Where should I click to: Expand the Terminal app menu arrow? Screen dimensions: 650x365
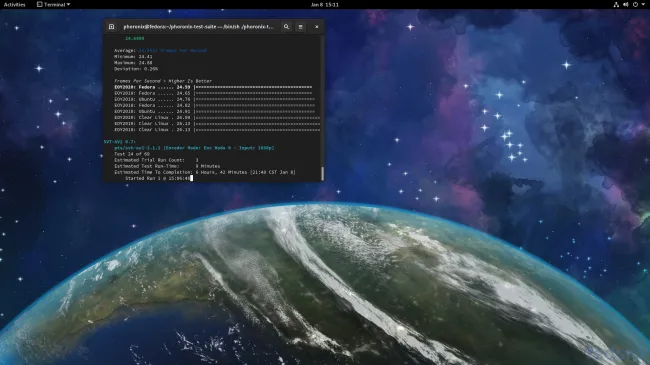(x=68, y=5)
